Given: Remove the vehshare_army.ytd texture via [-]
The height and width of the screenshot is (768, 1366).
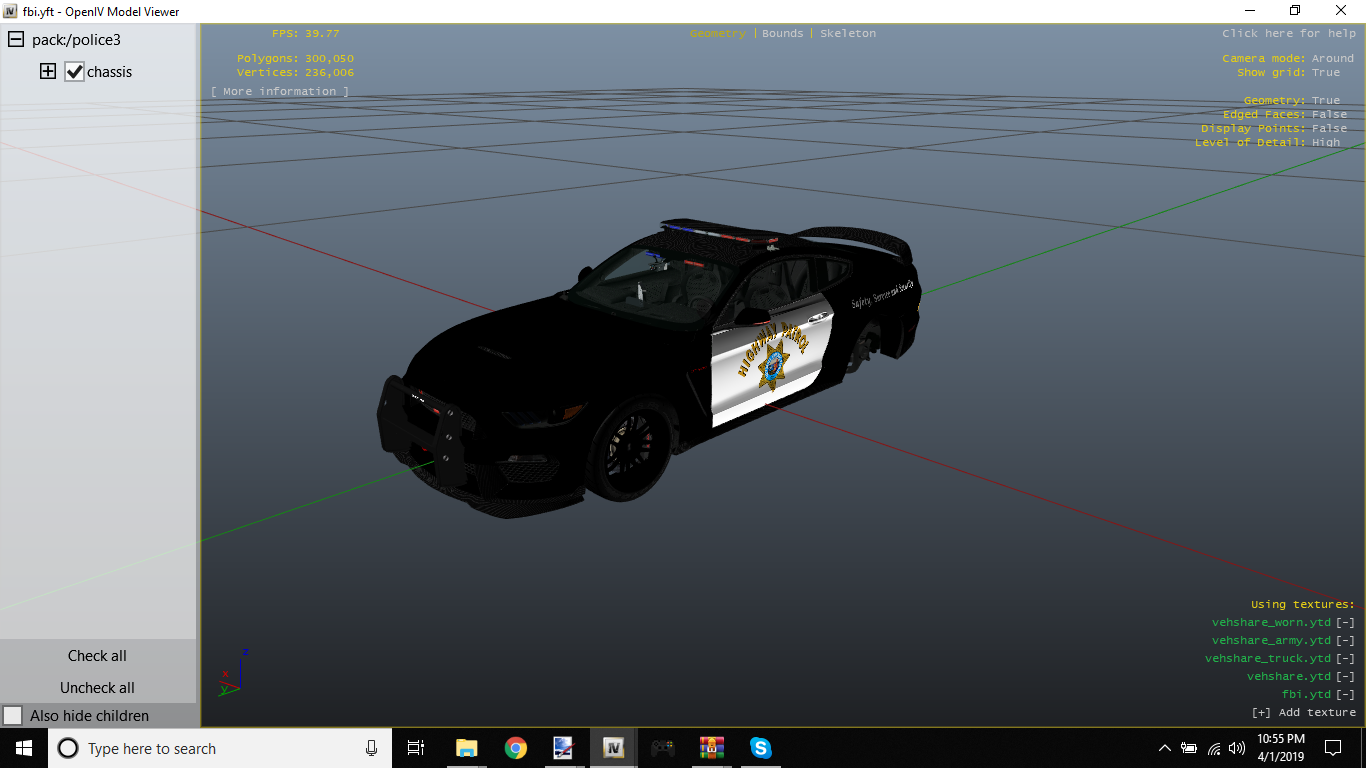Looking at the screenshot, I should tap(1345, 640).
